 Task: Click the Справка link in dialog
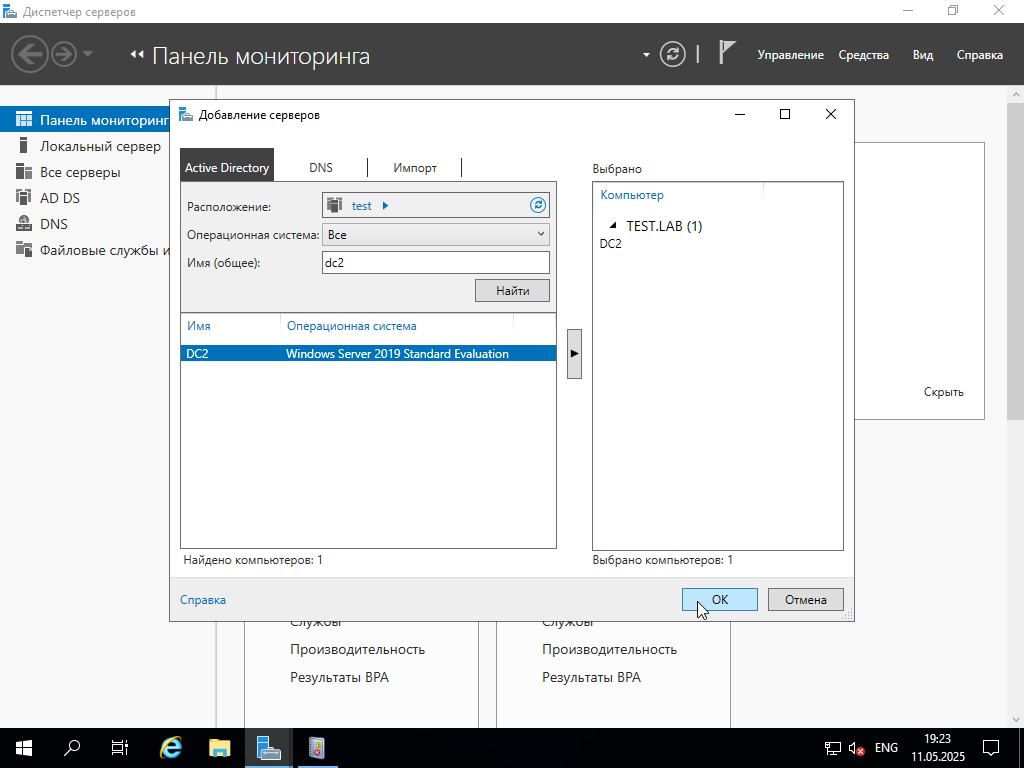(x=202, y=600)
